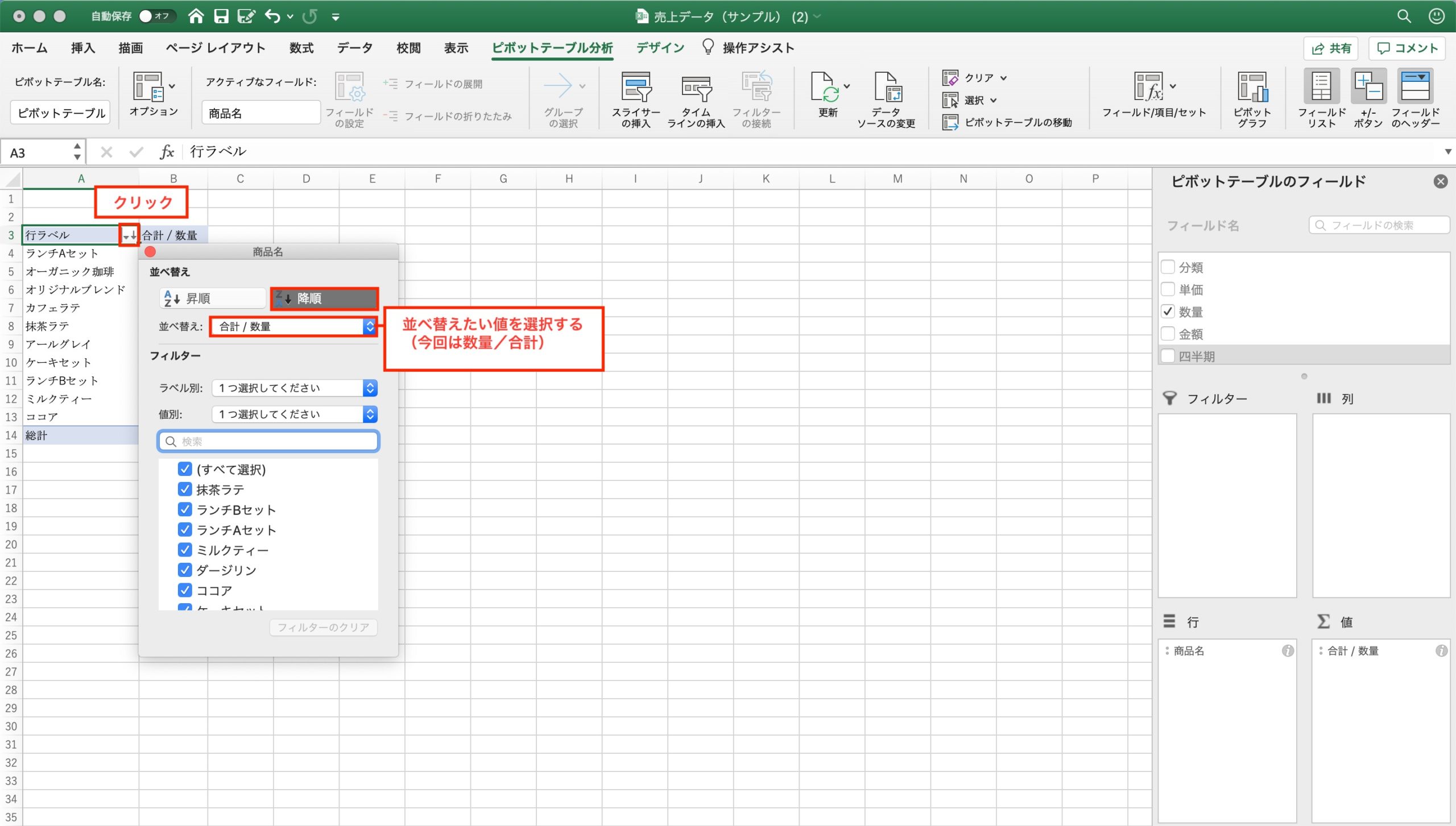
Task: Open the quick access toolbar customize arrow
Action: click(336, 17)
